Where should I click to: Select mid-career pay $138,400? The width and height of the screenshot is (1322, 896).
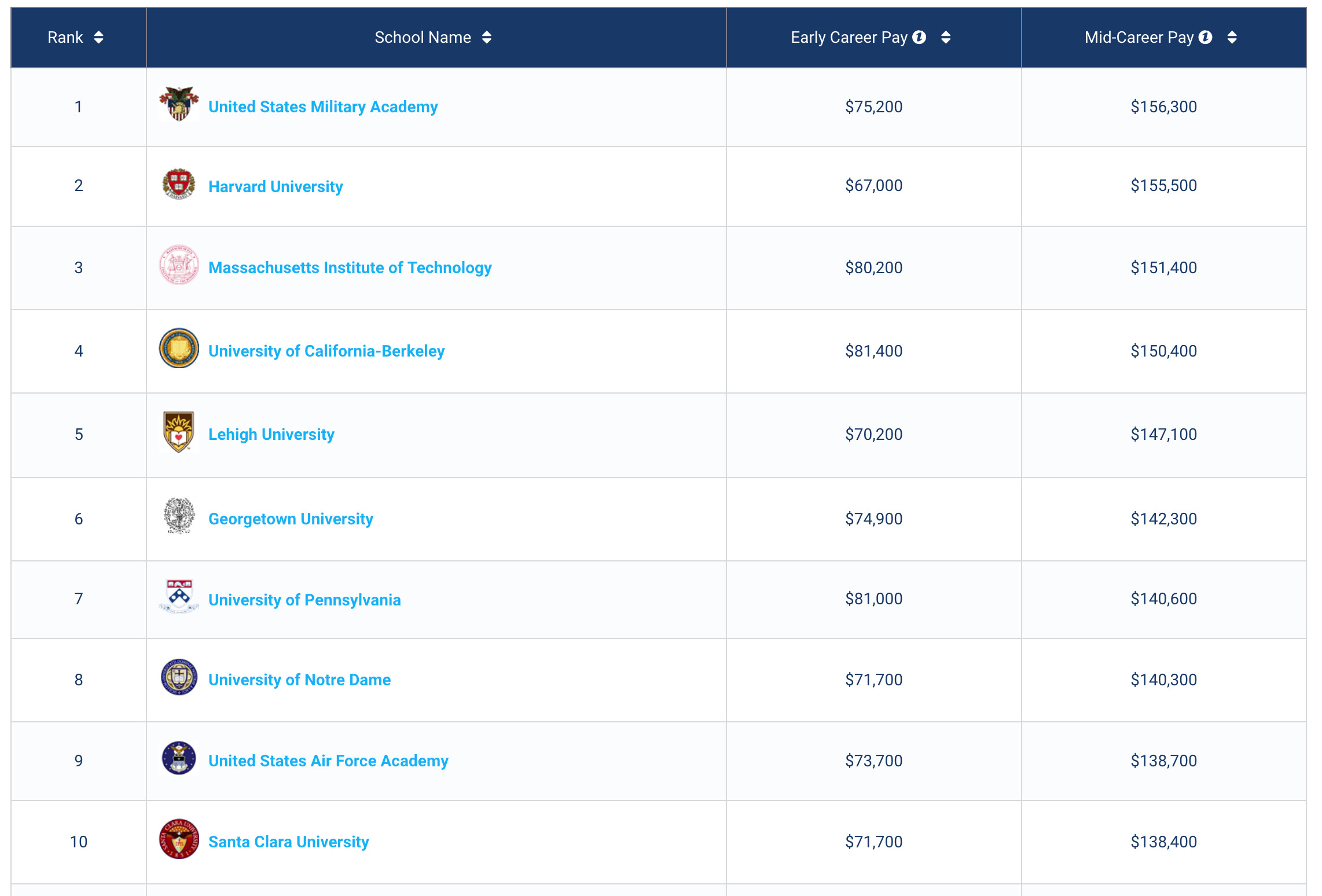pos(1163,842)
